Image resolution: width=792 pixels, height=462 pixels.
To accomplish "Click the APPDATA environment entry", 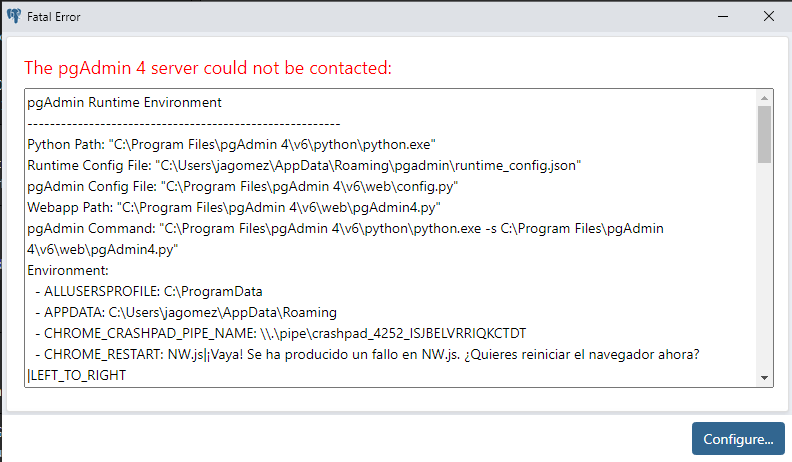I will (x=191, y=312).
